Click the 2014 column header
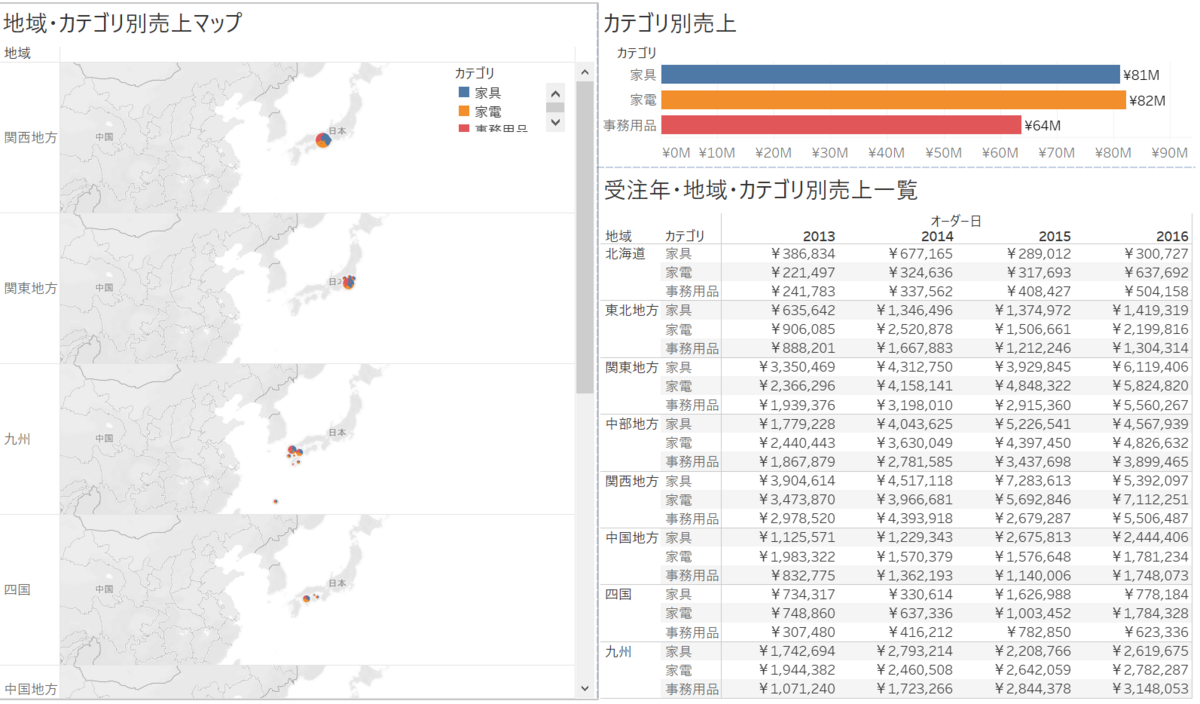 pyautogui.click(x=936, y=236)
